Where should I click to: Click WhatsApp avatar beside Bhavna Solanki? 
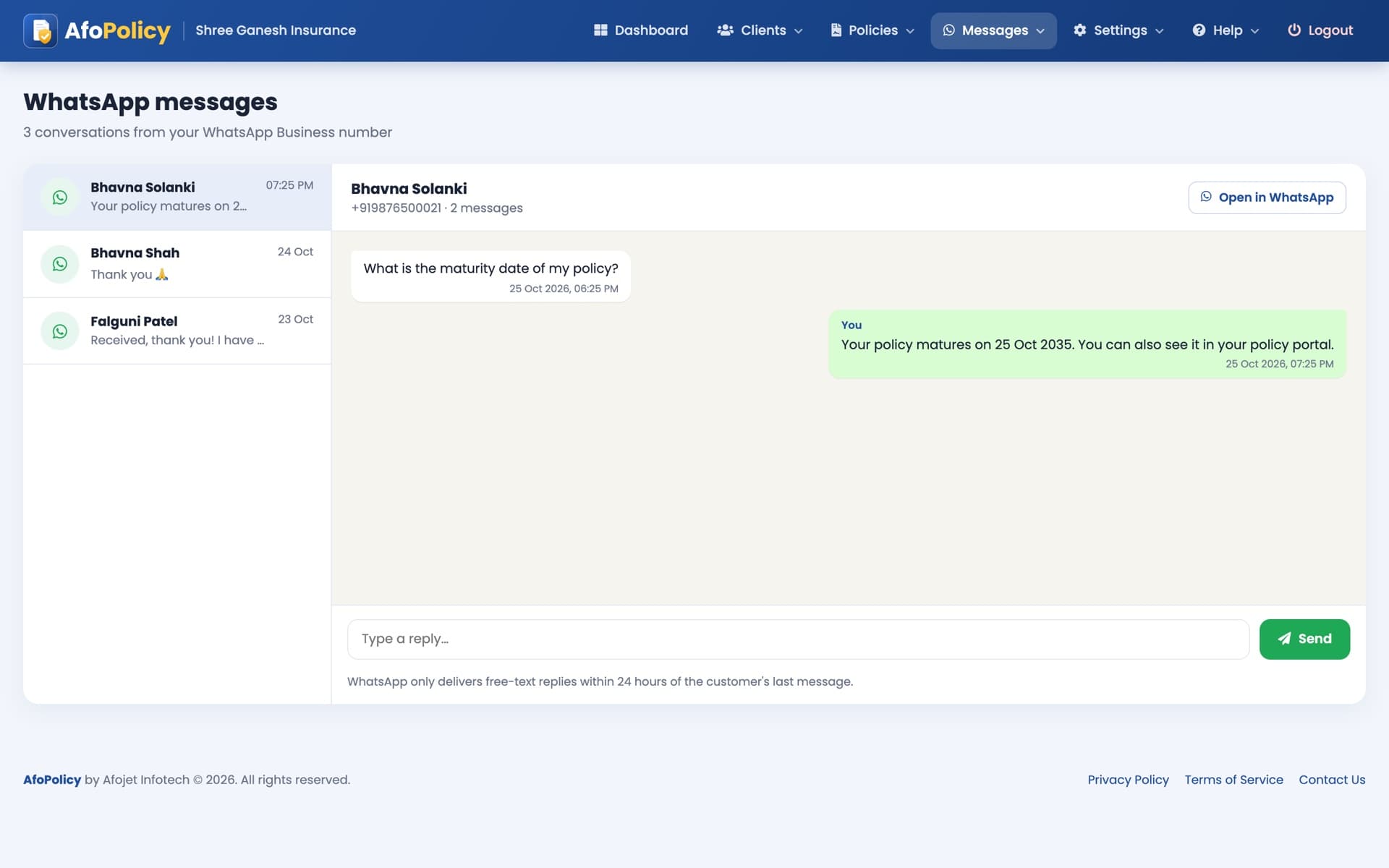[x=60, y=197]
